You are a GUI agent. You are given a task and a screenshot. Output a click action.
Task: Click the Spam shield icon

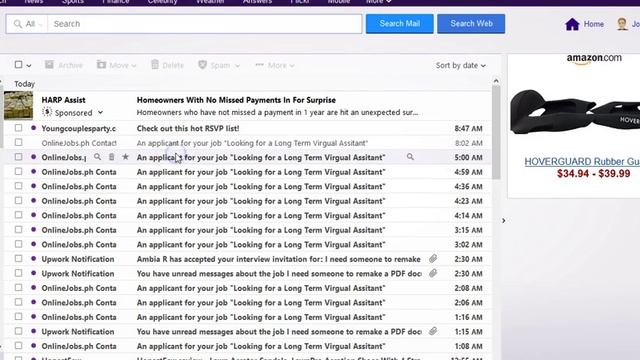(202, 64)
